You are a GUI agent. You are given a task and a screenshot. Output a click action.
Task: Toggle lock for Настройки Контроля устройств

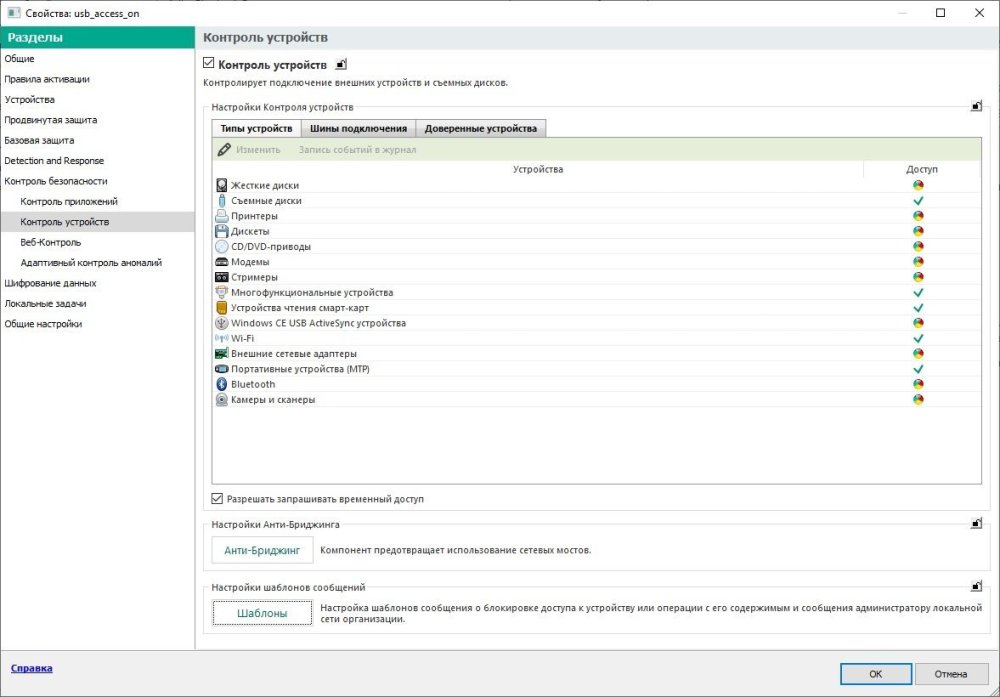tap(976, 106)
